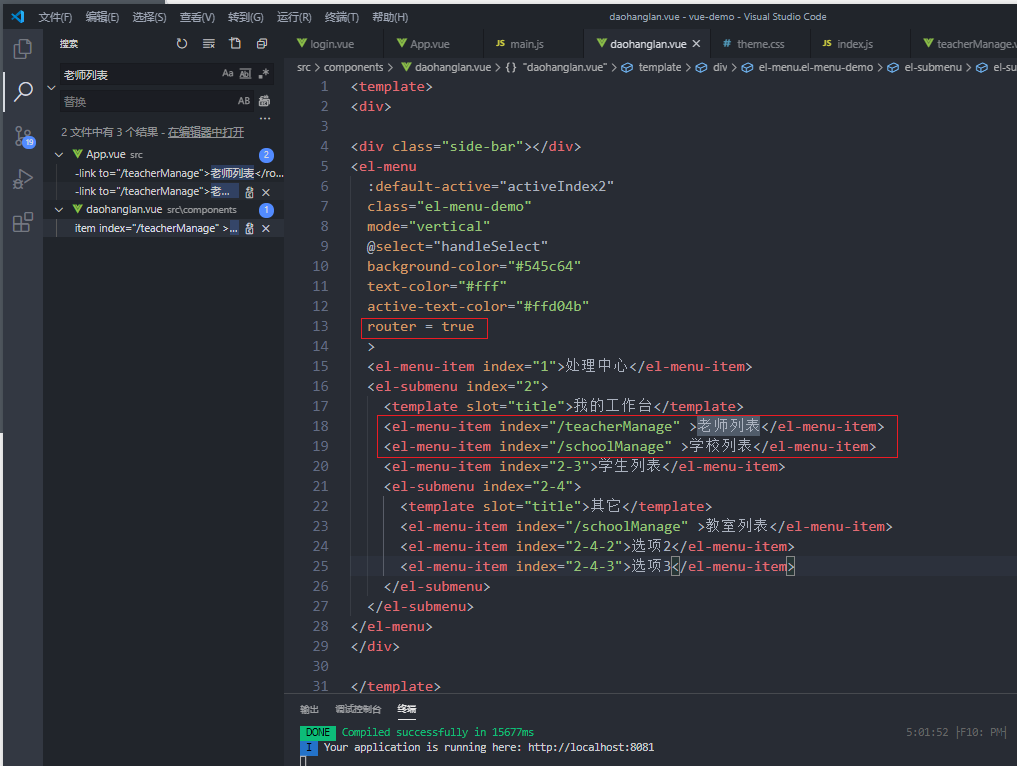This screenshot has width=1017, height=766.
Task: Open the 终端(T) menu
Action: (342, 17)
